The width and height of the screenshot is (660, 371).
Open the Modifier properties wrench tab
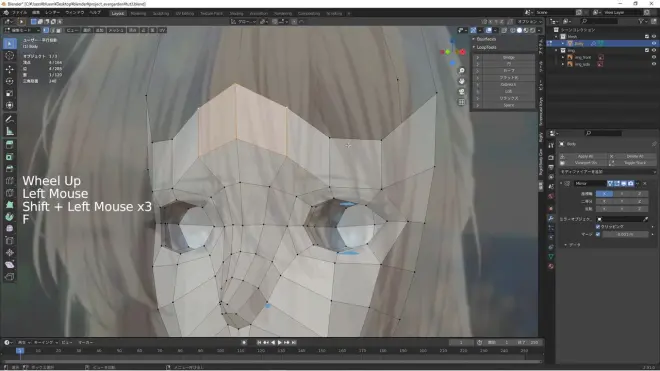click(x=551, y=218)
